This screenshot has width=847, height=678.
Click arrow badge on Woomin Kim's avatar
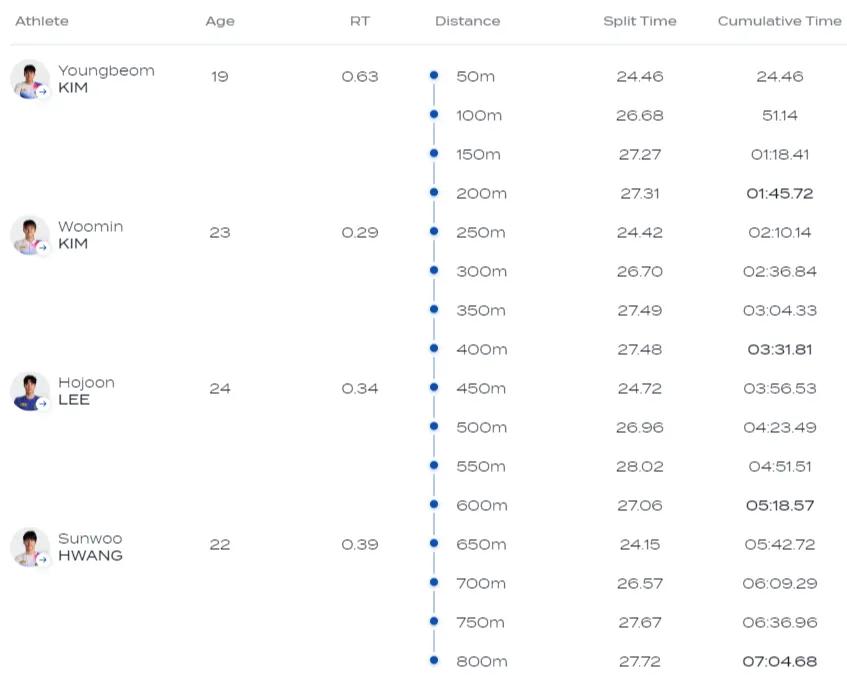pyautogui.click(x=43, y=247)
